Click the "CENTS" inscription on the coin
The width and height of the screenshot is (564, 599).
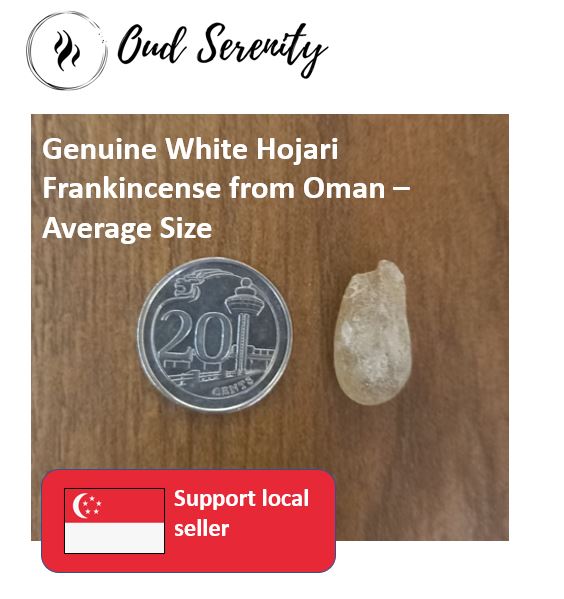tap(232, 385)
